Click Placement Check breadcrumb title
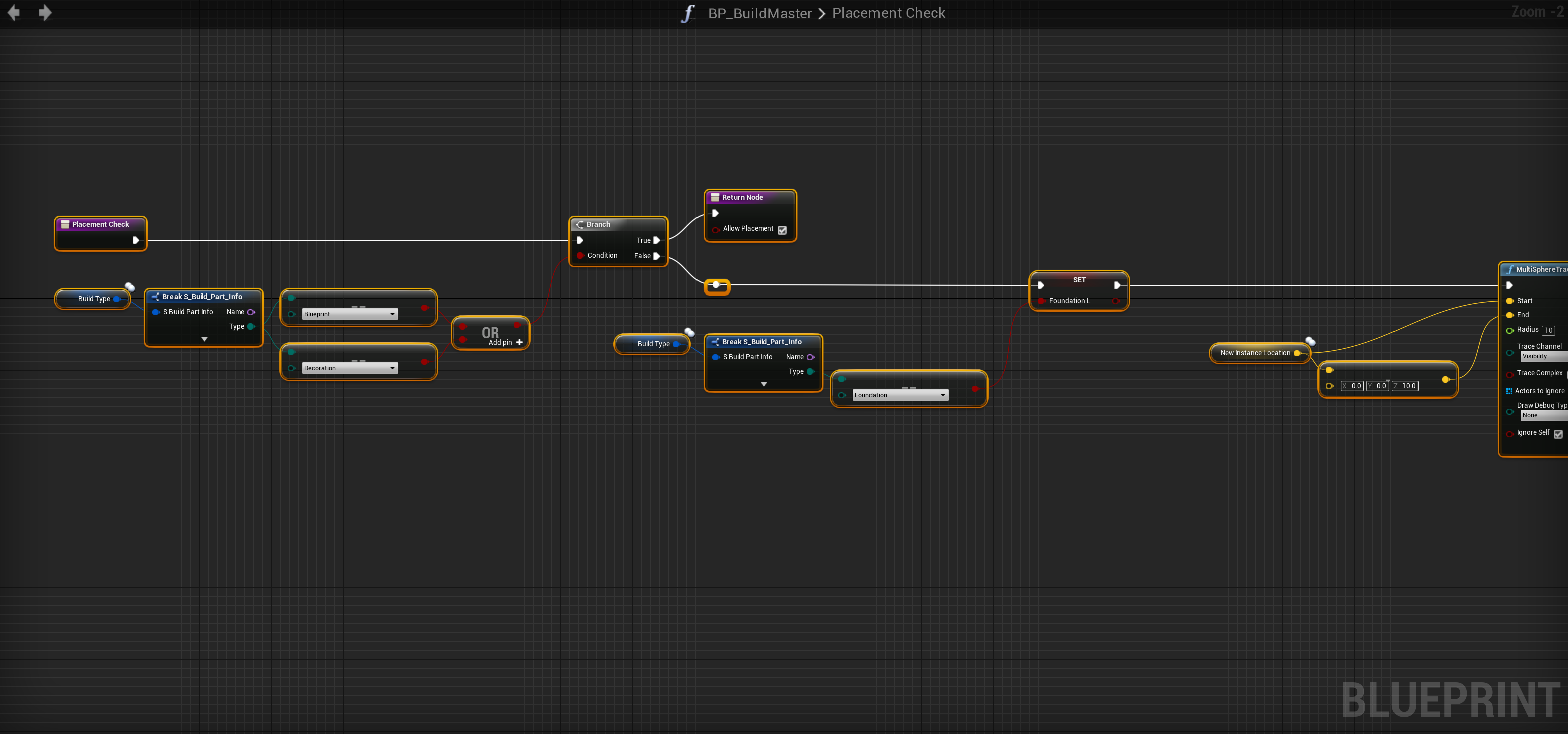The height and width of the screenshot is (734, 1568). (888, 13)
